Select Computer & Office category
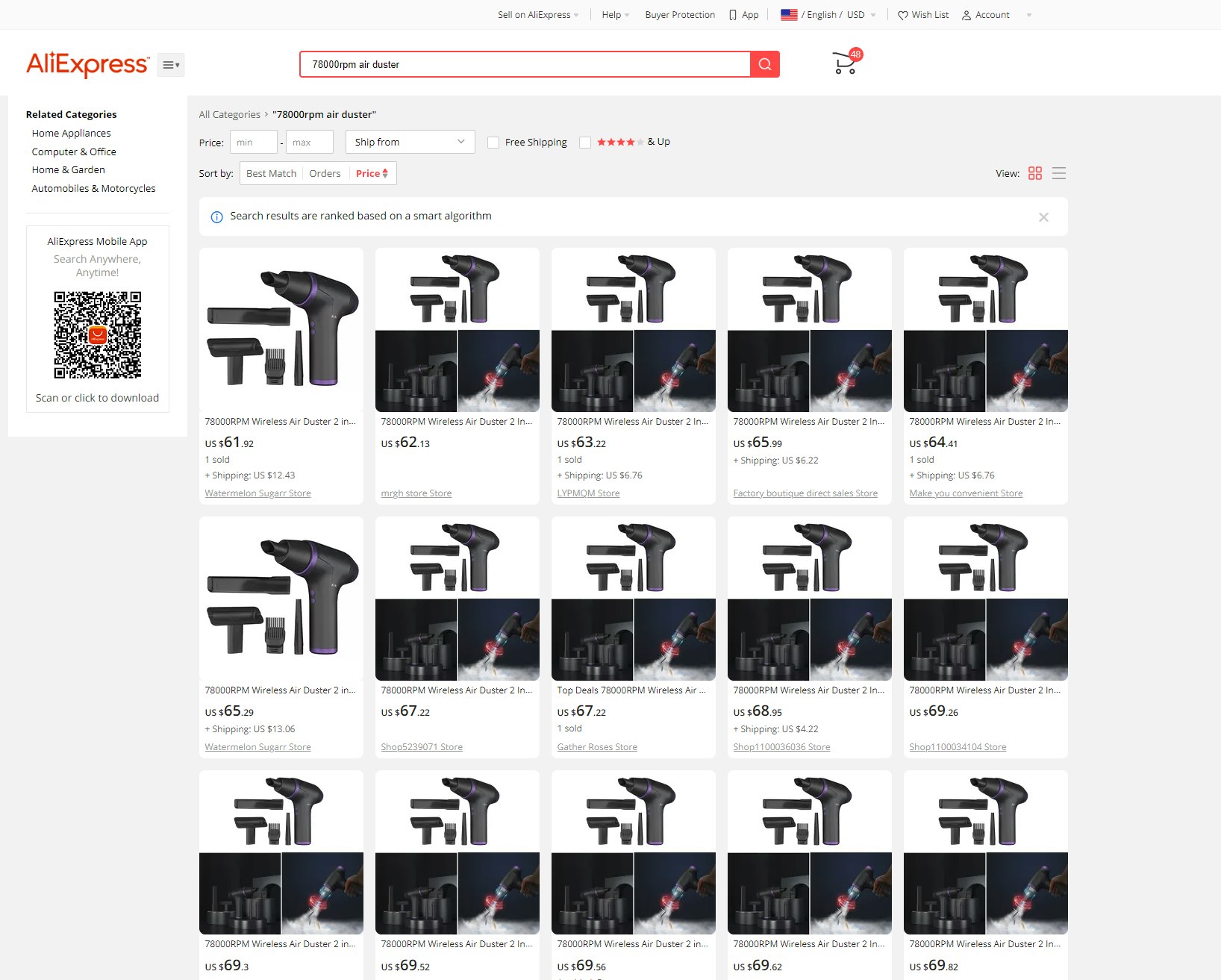The image size is (1221, 980). [74, 152]
